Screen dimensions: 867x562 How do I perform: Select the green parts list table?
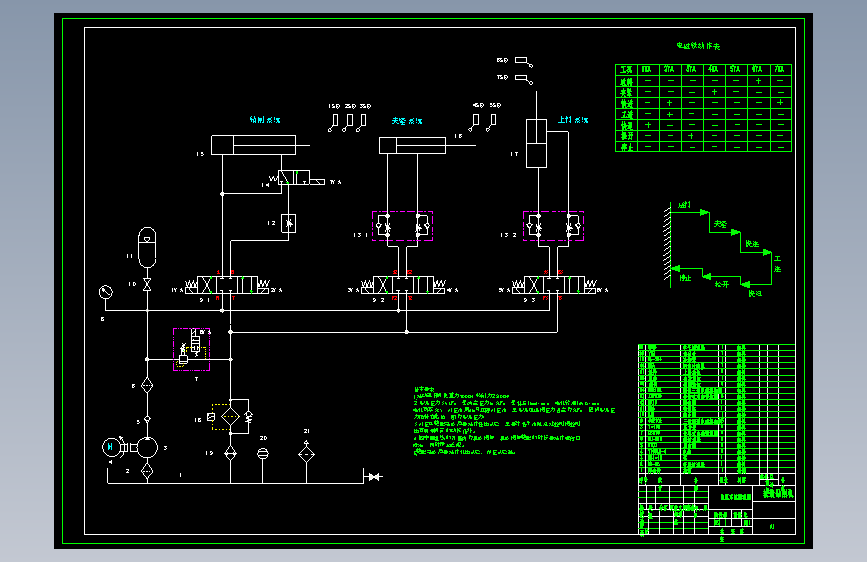click(x=717, y=409)
